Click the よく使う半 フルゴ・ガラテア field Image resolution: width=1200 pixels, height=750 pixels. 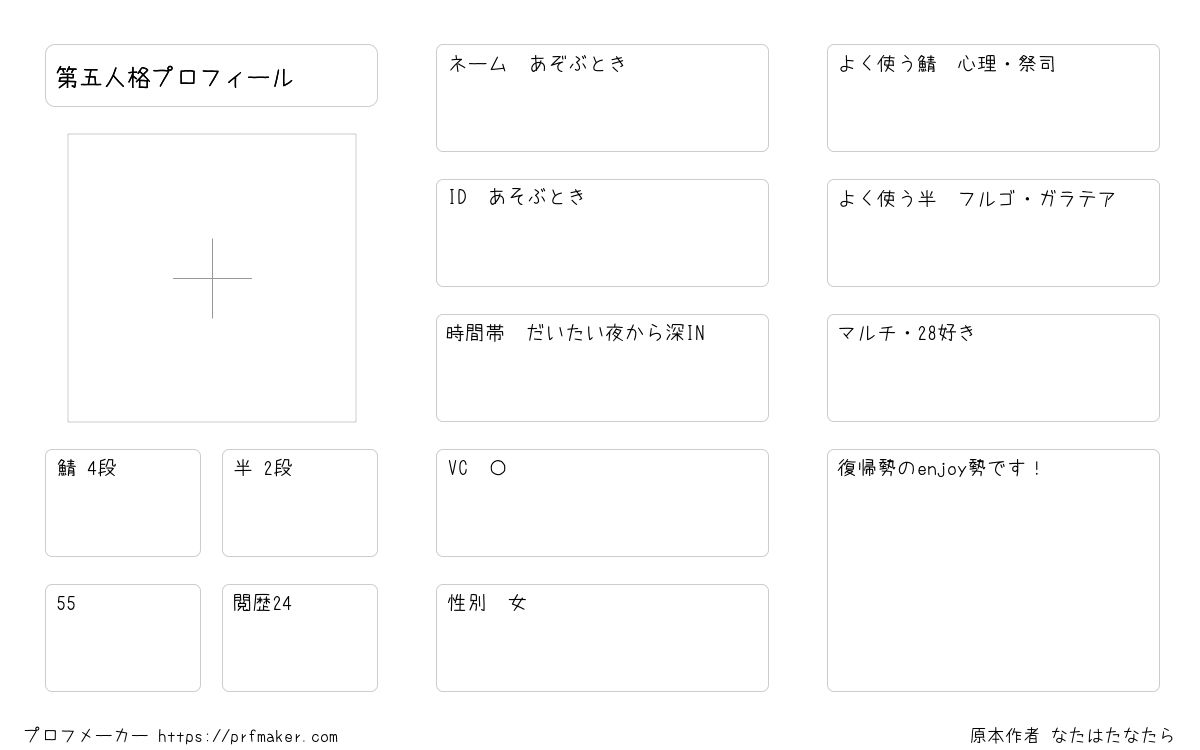[x=993, y=233]
